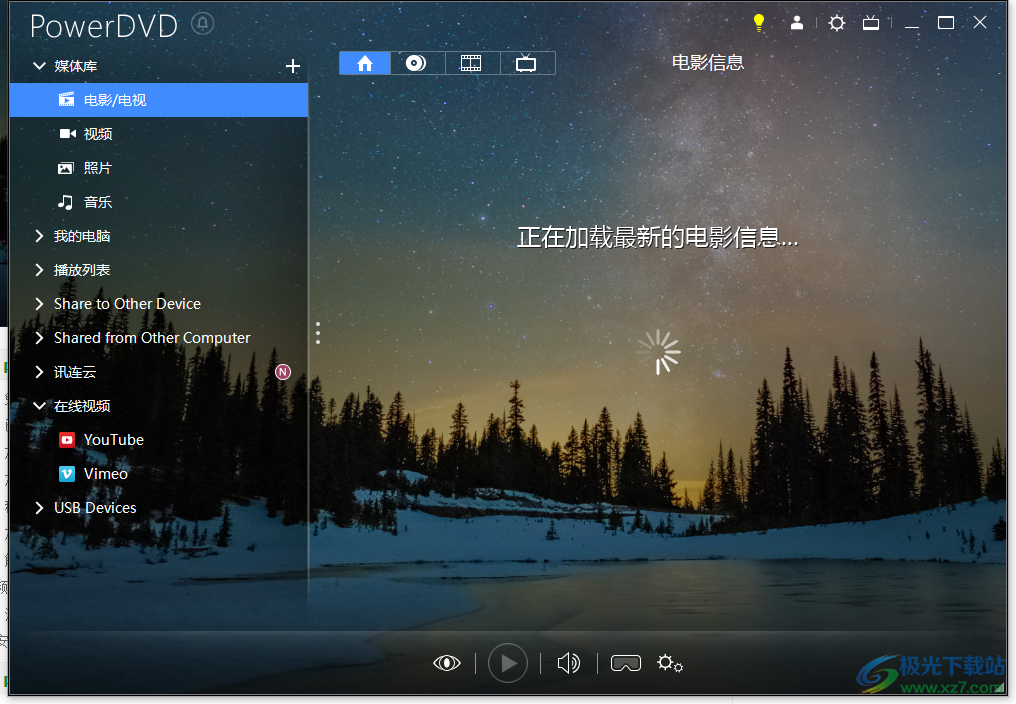Expand Shared from Other Computer chevron
The width and height of the screenshot is (1016, 704).
[x=40, y=338]
